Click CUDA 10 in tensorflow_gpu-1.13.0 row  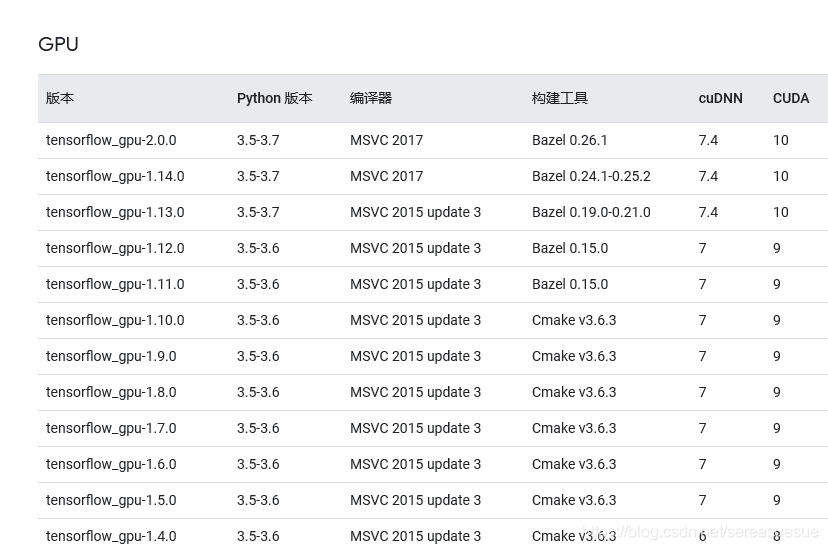(x=780, y=212)
